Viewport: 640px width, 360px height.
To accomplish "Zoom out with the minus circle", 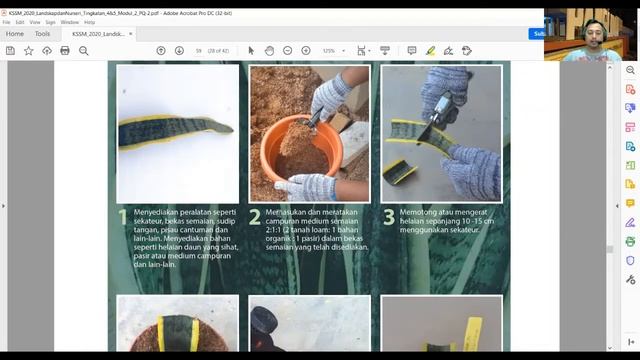I will pos(287,51).
